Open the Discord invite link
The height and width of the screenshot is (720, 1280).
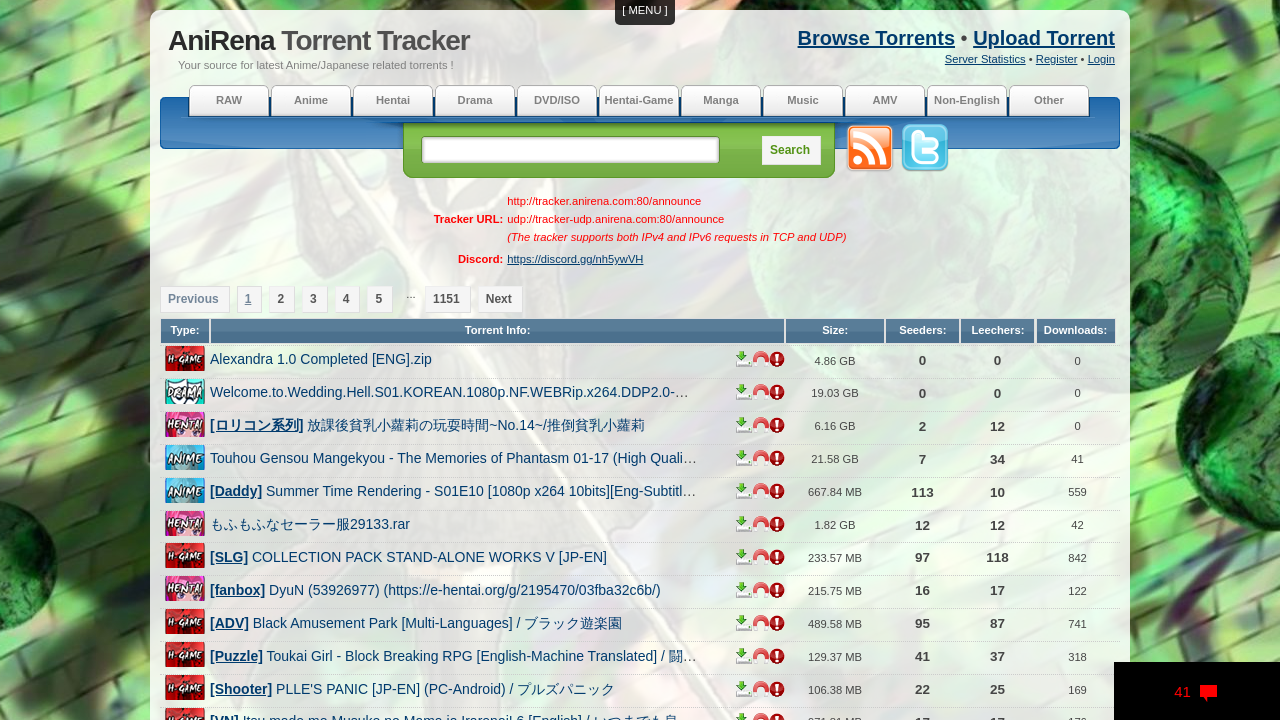click(575, 259)
